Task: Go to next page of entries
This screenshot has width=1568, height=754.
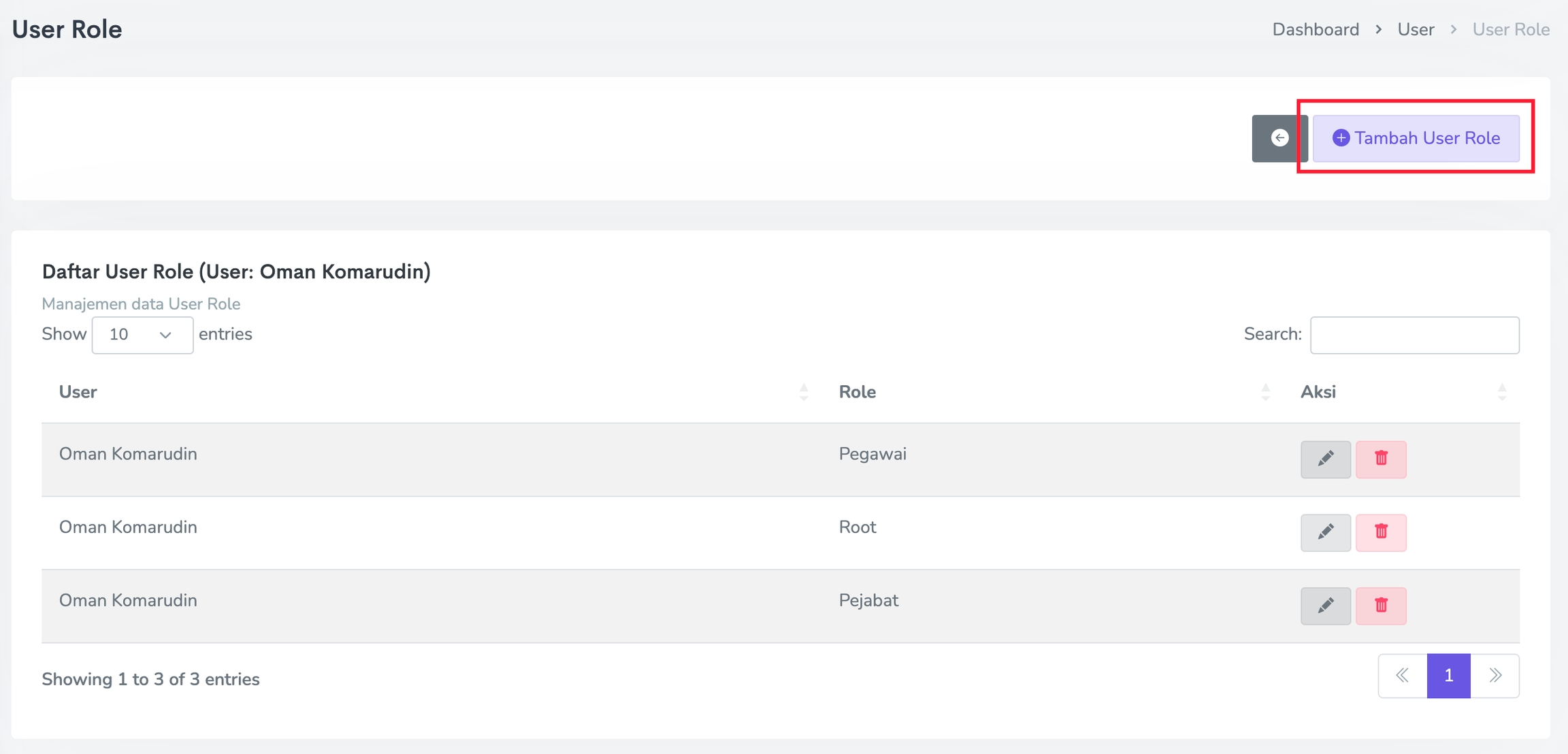Action: click(1495, 676)
